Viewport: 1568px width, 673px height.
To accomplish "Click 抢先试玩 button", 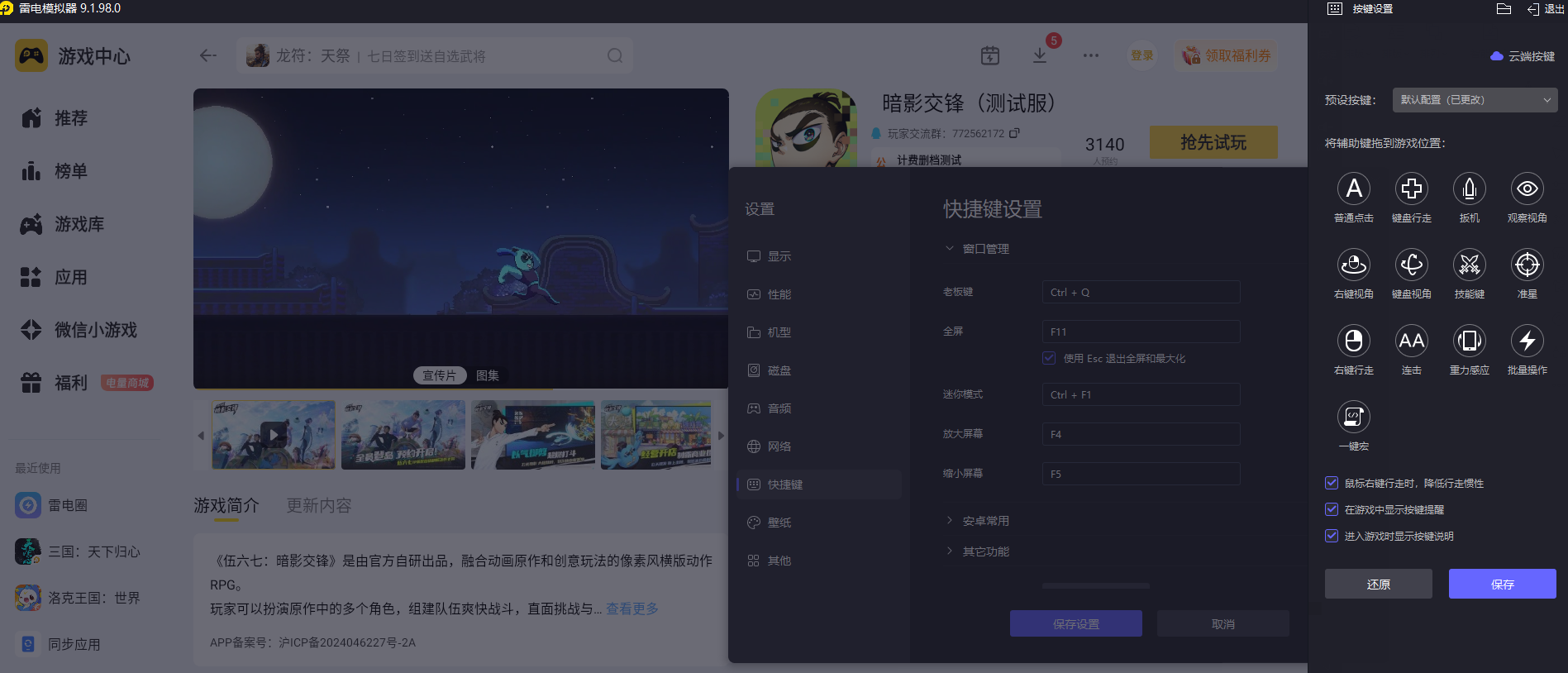I will [x=1213, y=142].
